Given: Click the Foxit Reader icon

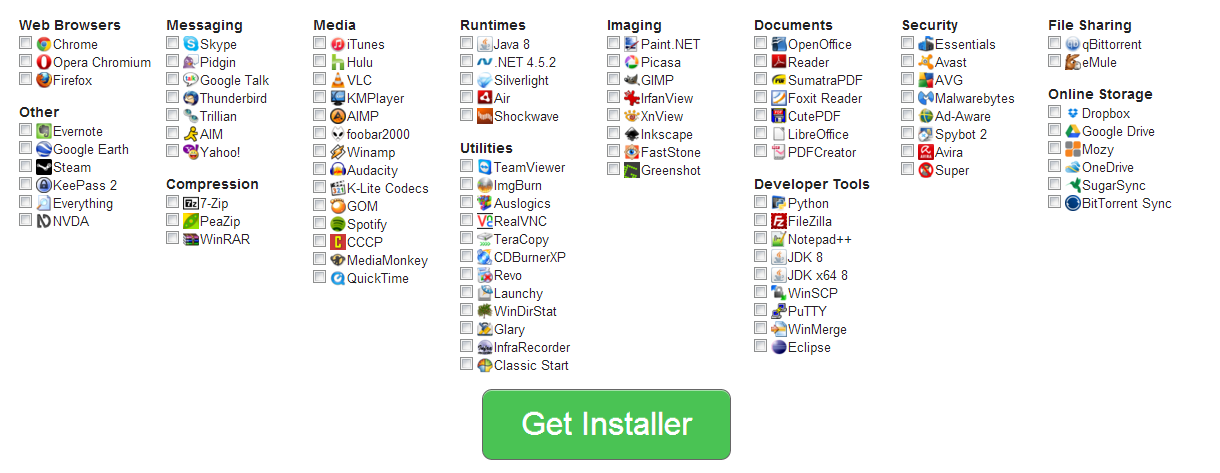Looking at the screenshot, I should pyautogui.click(x=779, y=98).
